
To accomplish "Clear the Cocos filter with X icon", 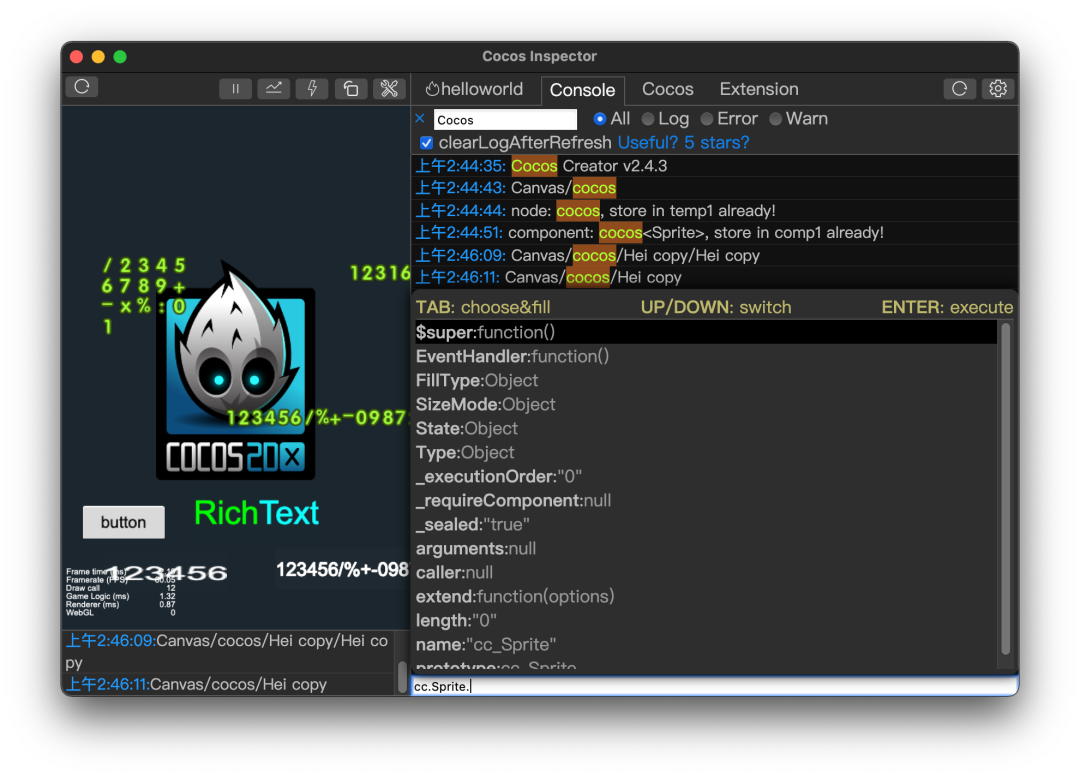I will pos(419,118).
